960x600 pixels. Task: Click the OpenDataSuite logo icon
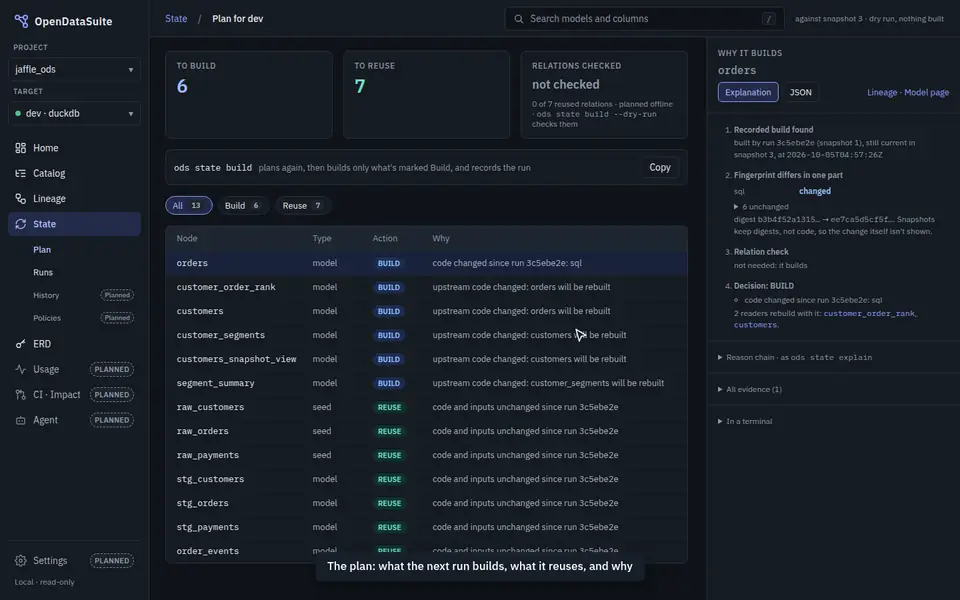click(21, 21)
